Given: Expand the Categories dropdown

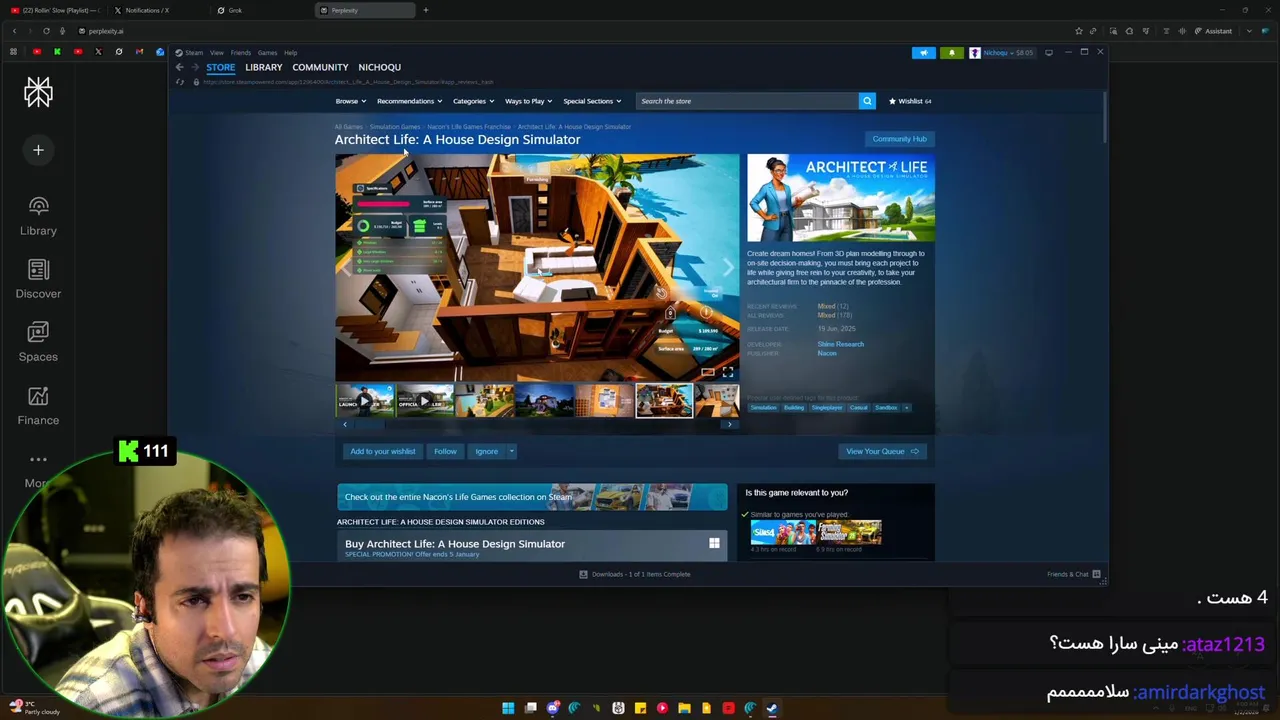Looking at the screenshot, I should pyautogui.click(x=473, y=101).
